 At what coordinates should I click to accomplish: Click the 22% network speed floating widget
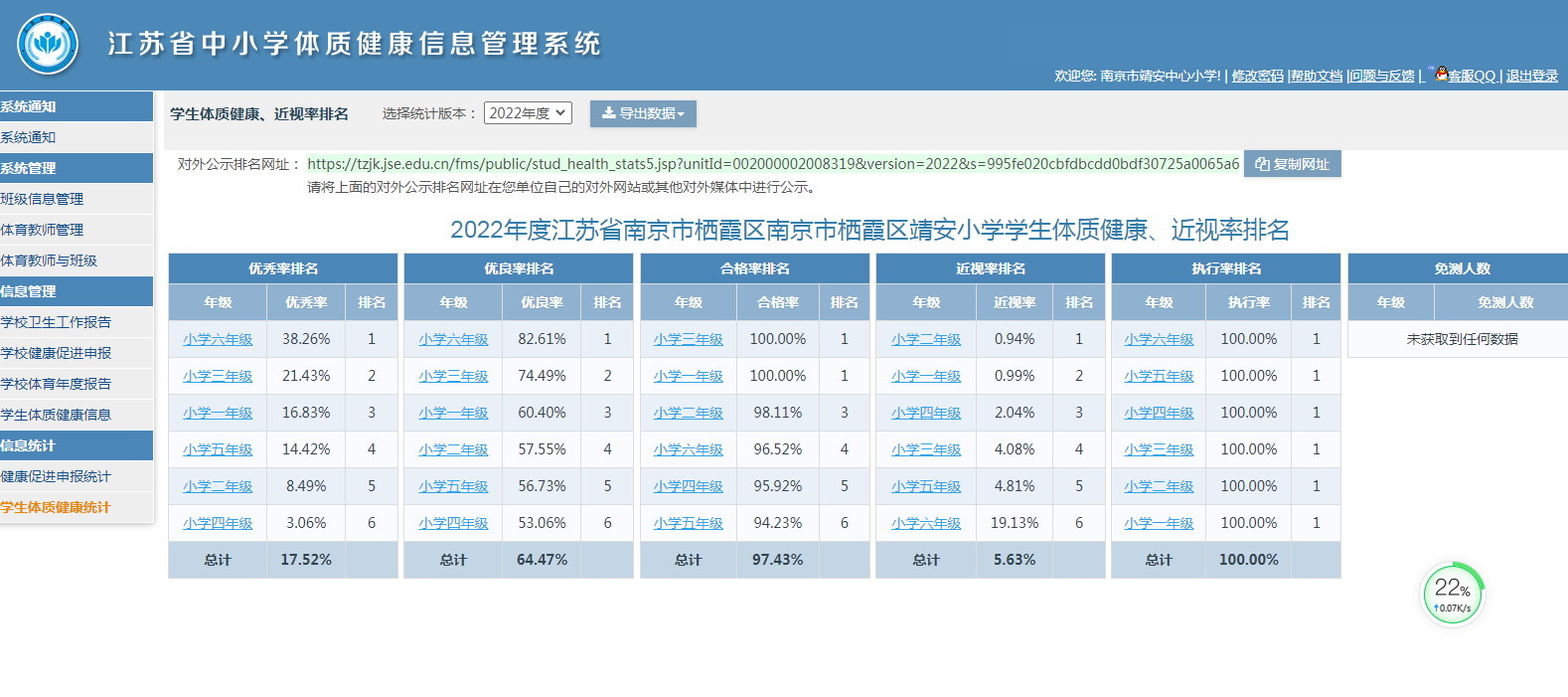1453,594
